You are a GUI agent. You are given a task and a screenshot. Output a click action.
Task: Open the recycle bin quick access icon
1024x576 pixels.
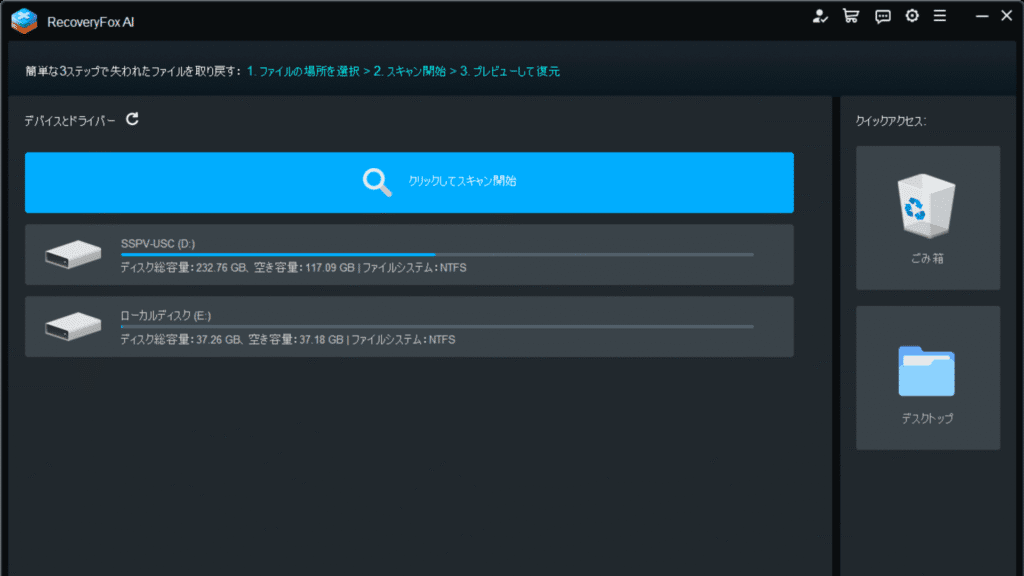coord(927,205)
